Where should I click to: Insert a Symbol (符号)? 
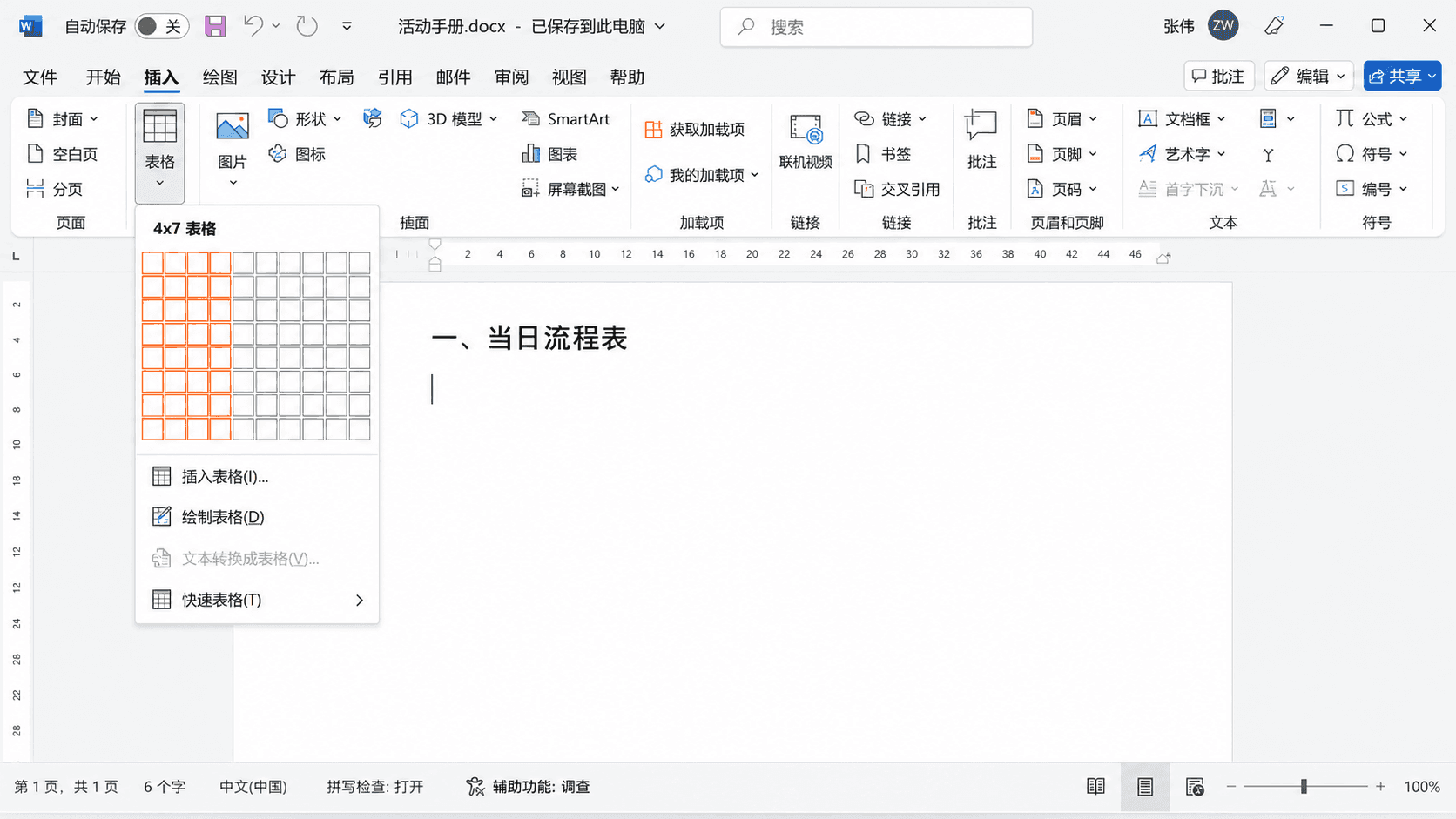pyautogui.click(x=1372, y=154)
